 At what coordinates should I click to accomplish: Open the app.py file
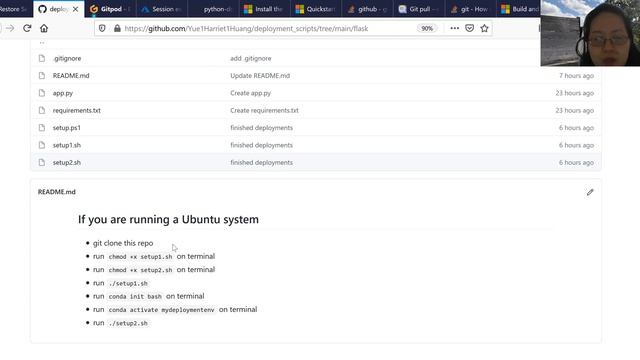[x=63, y=93]
